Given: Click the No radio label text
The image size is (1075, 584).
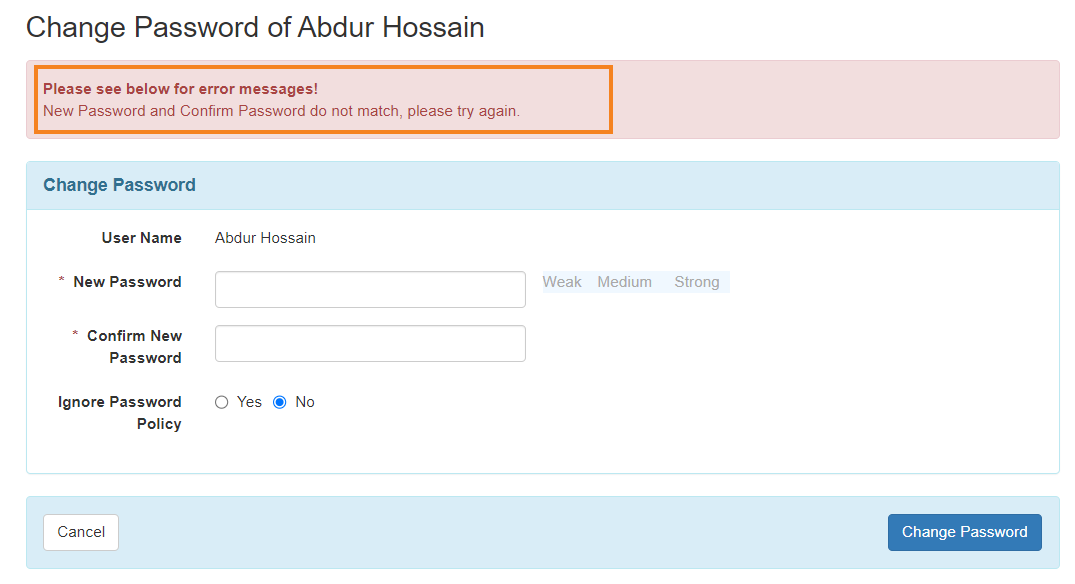Looking at the screenshot, I should pos(305,402).
